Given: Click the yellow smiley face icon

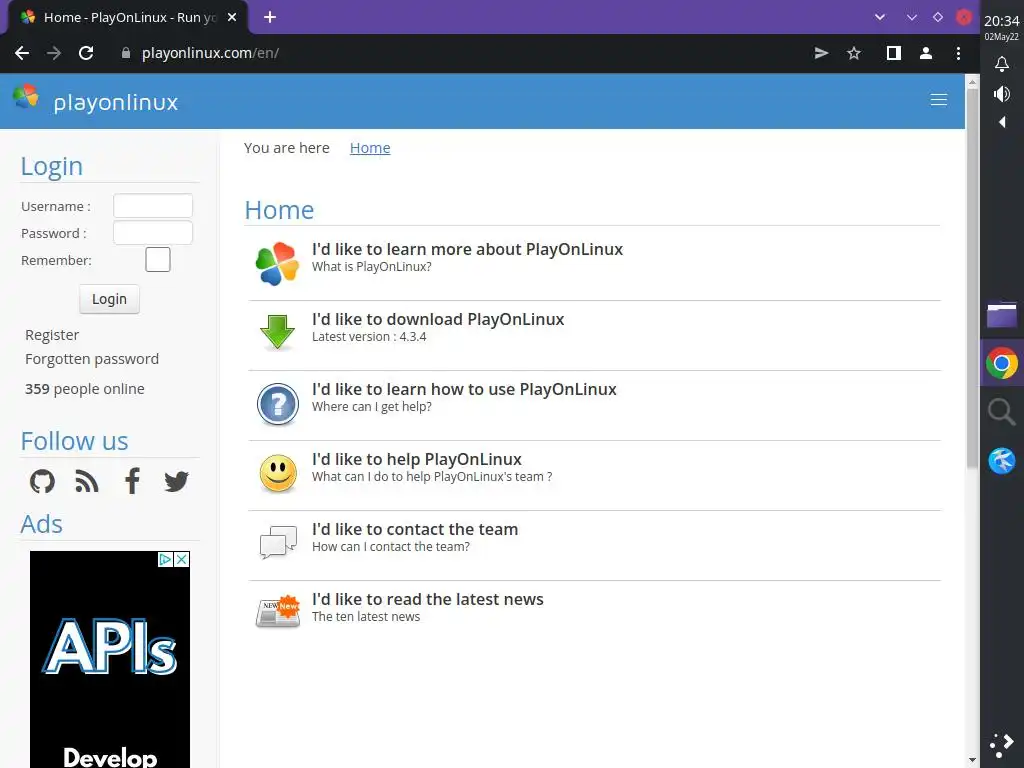Looking at the screenshot, I should [278, 473].
